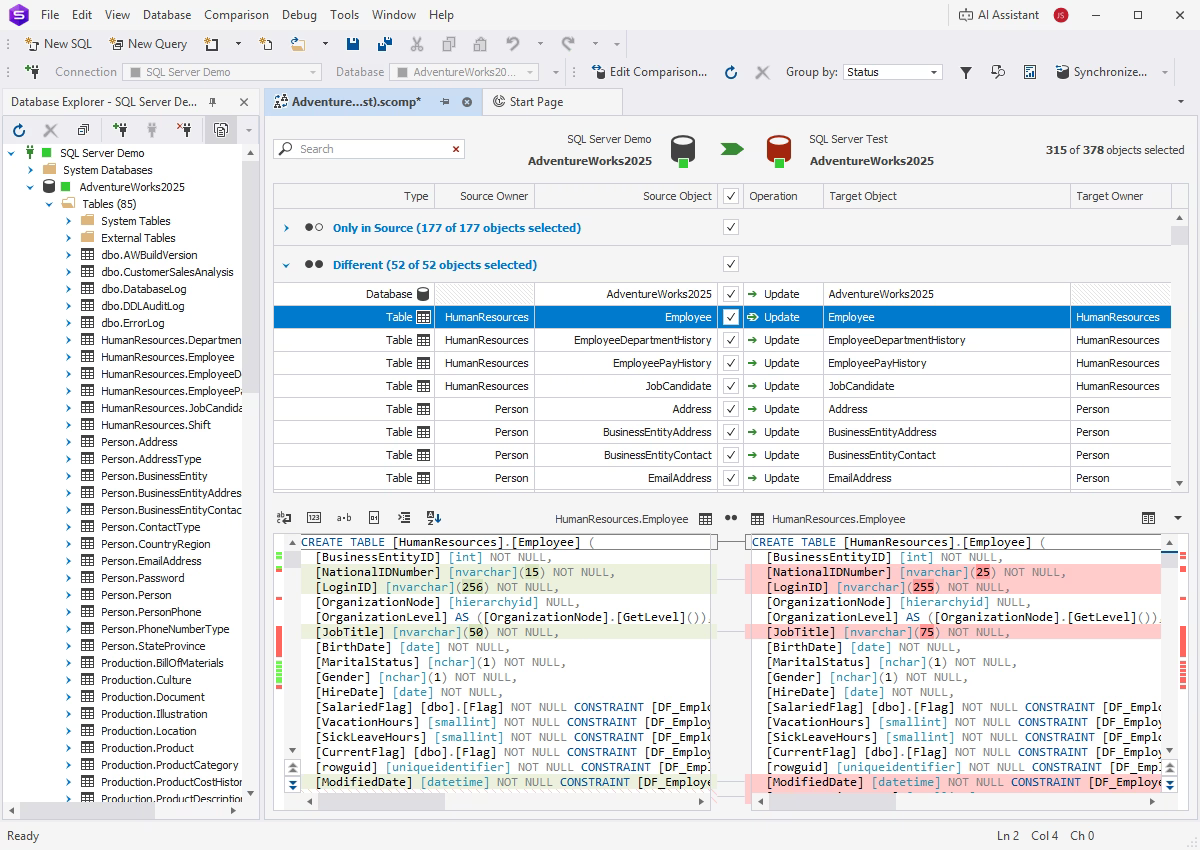The image size is (1200, 850).
Task: Uncheck the JobCandidate row checkbox
Action: tap(731, 386)
